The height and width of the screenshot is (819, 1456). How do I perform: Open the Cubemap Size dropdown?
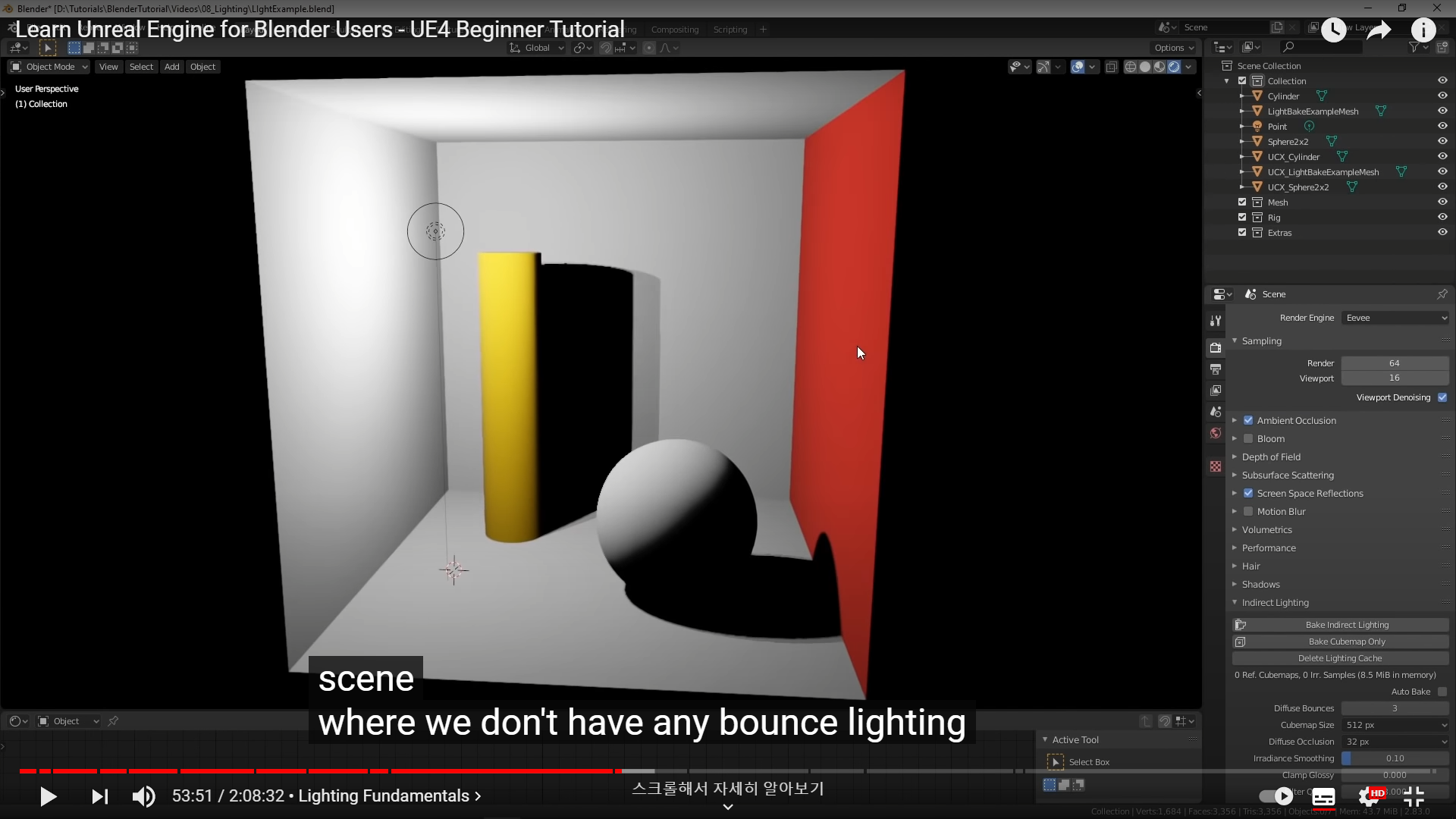click(x=1395, y=725)
